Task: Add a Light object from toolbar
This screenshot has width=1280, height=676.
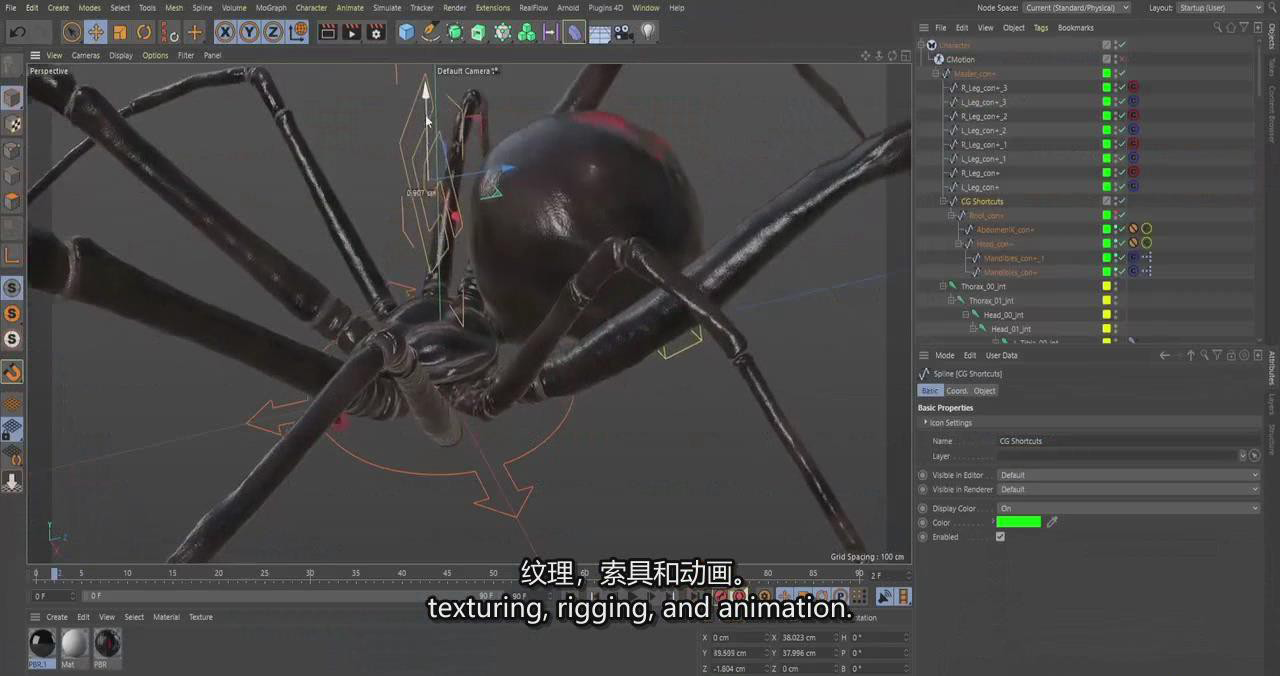Action: click(648, 32)
